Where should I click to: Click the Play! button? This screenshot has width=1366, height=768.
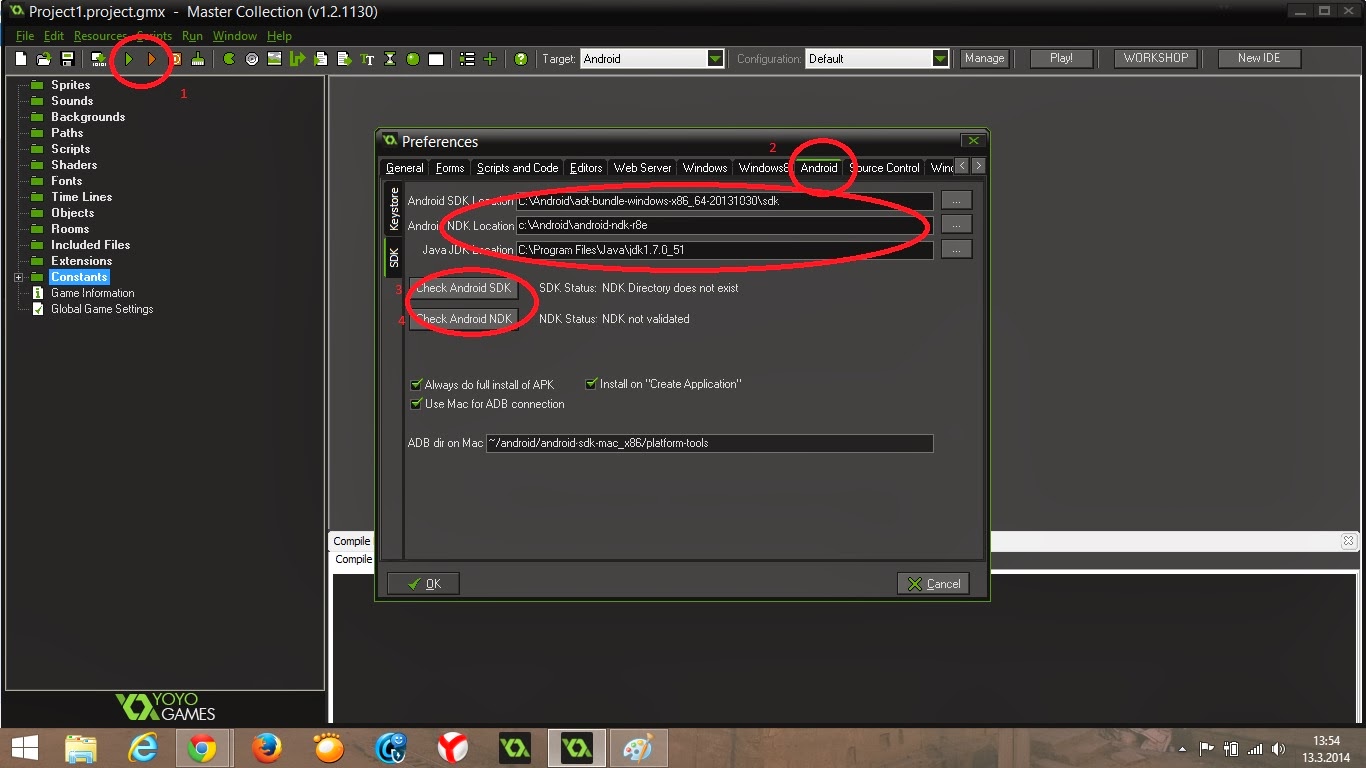[1061, 58]
